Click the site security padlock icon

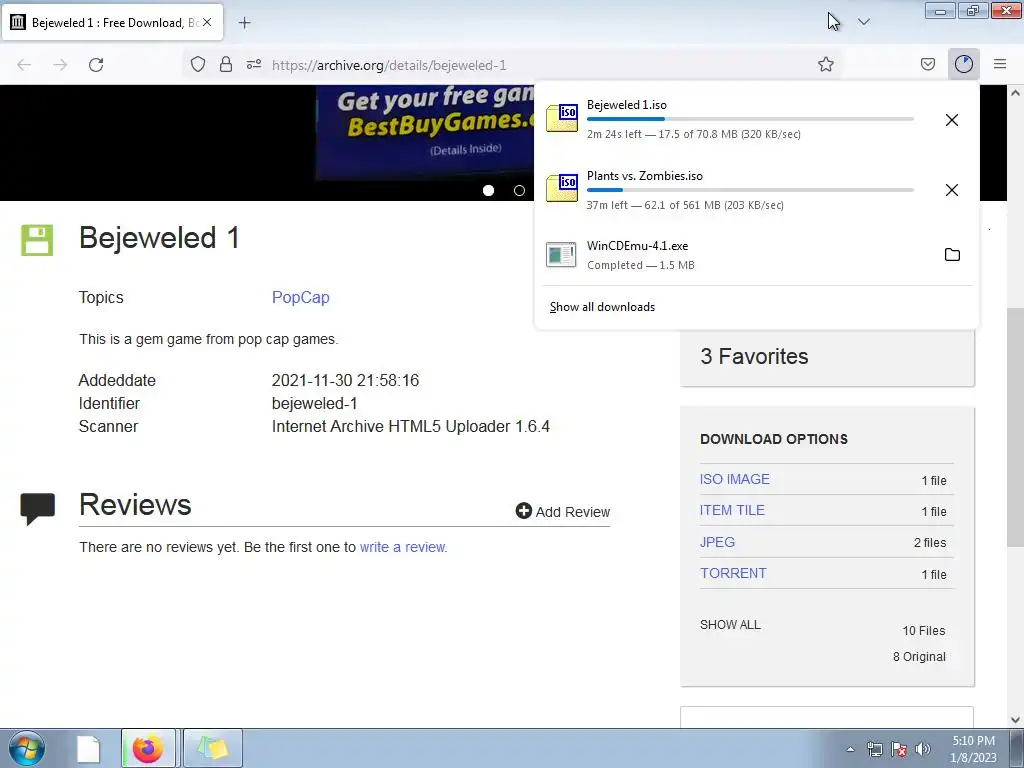point(226,64)
